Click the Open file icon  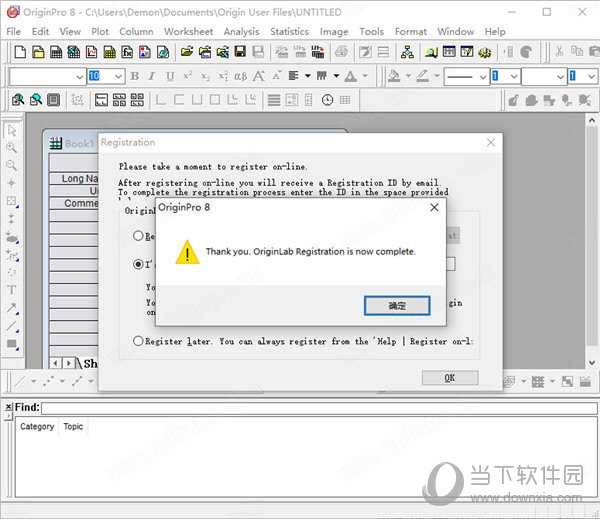(x=187, y=52)
